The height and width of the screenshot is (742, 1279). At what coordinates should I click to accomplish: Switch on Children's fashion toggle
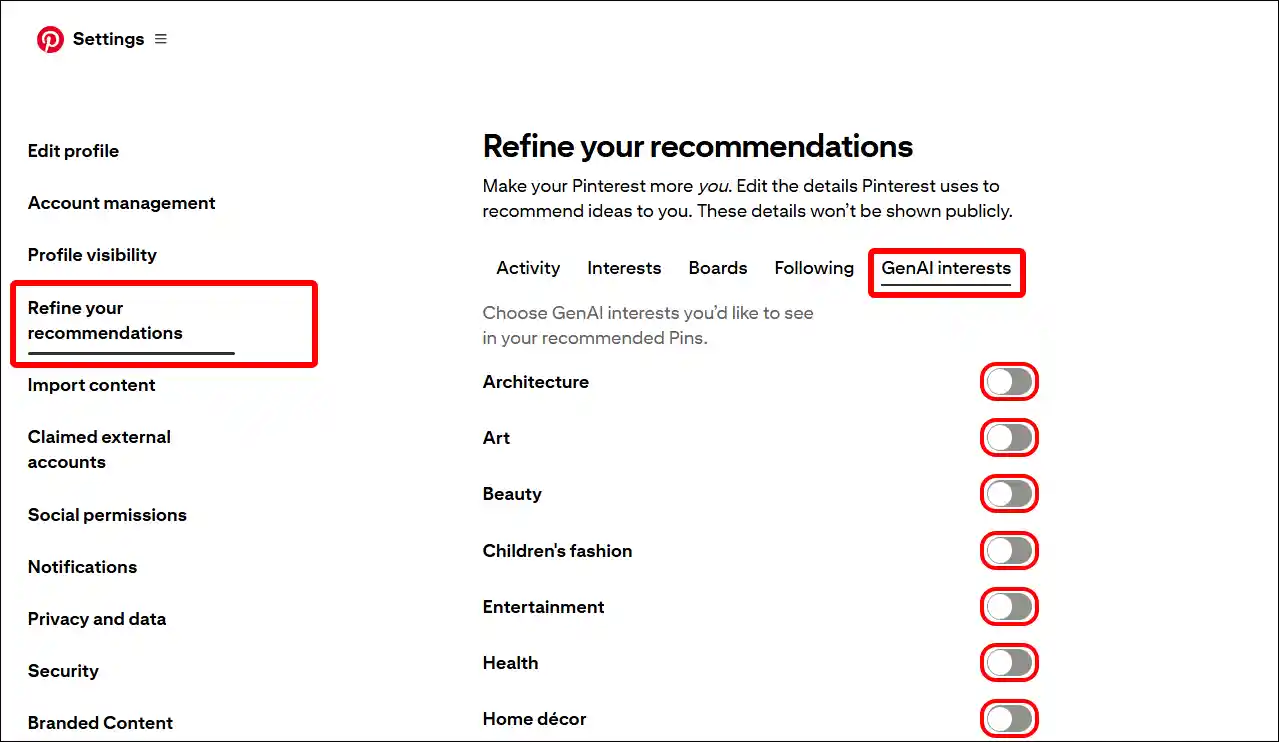tap(1008, 551)
